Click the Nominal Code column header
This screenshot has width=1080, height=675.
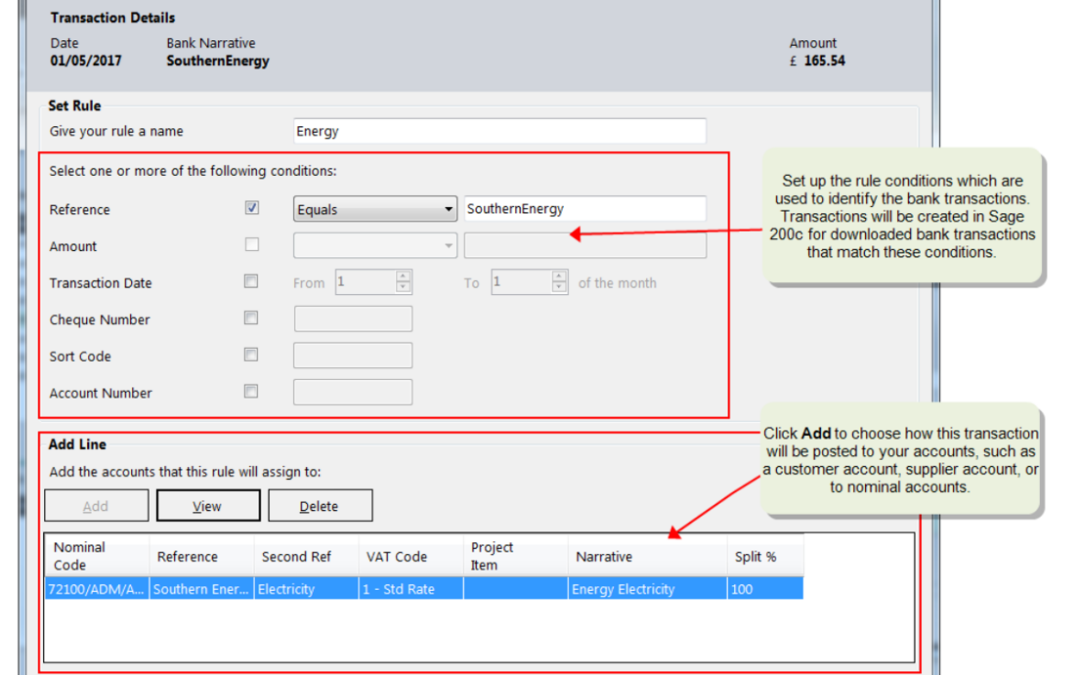(95, 556)
